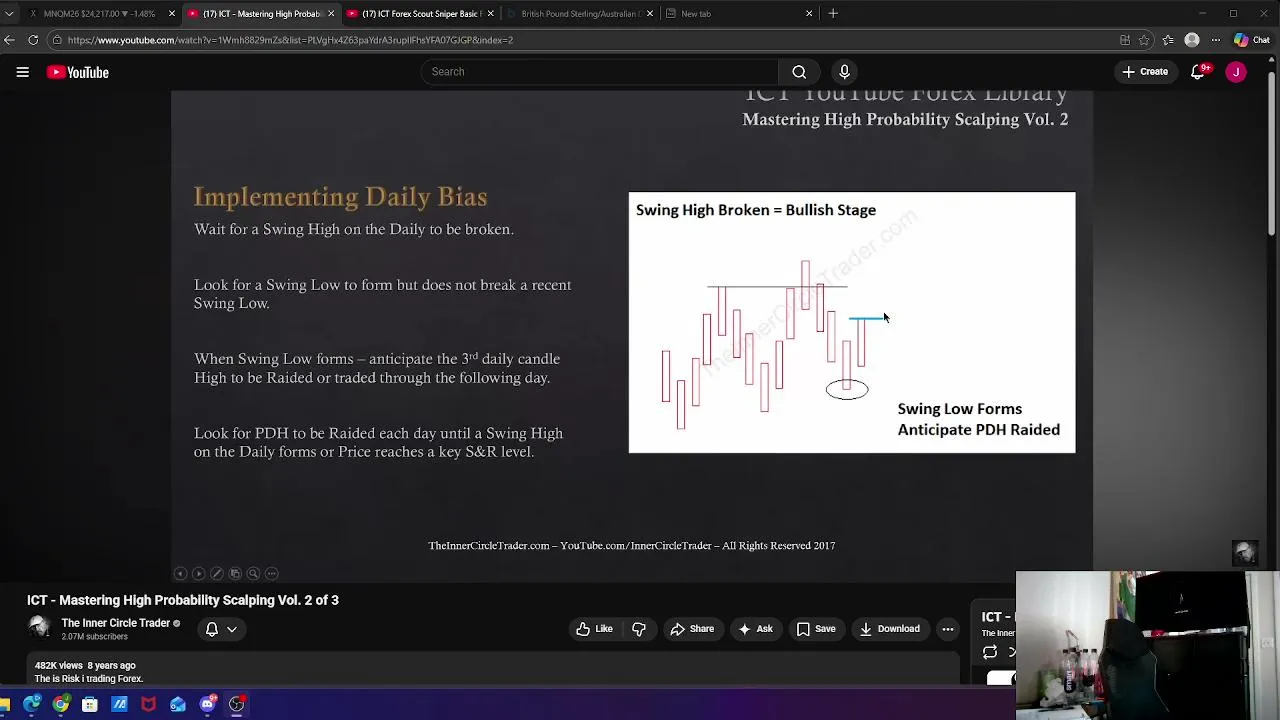The height and width of the screenshot is (720, 1280).
Task: Switch to MNQM26 browser tab
Action: [x=100, y=14]
